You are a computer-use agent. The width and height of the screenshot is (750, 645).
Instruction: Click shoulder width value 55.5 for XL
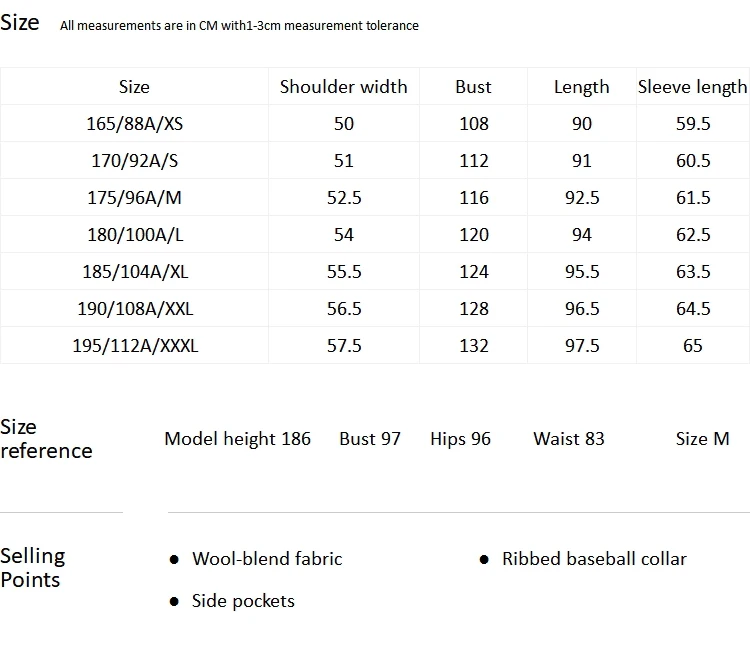click(x=344, y=272)
